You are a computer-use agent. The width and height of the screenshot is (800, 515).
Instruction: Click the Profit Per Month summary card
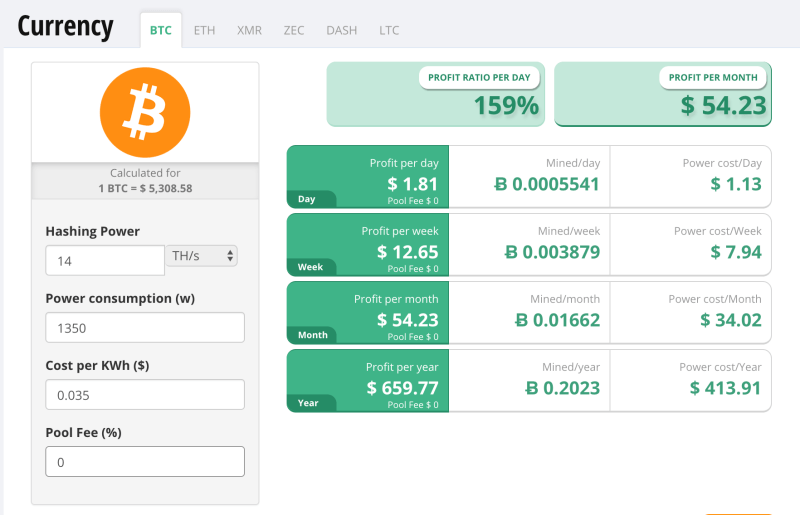(x=663, y=94)
